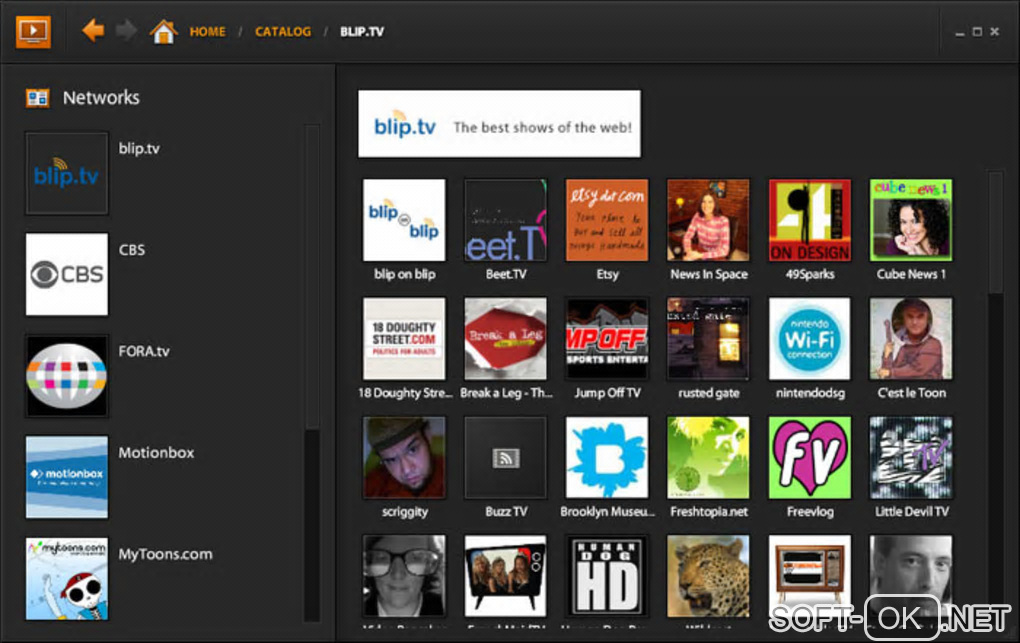Open the Little Devil TV channel

pos(911,458)
